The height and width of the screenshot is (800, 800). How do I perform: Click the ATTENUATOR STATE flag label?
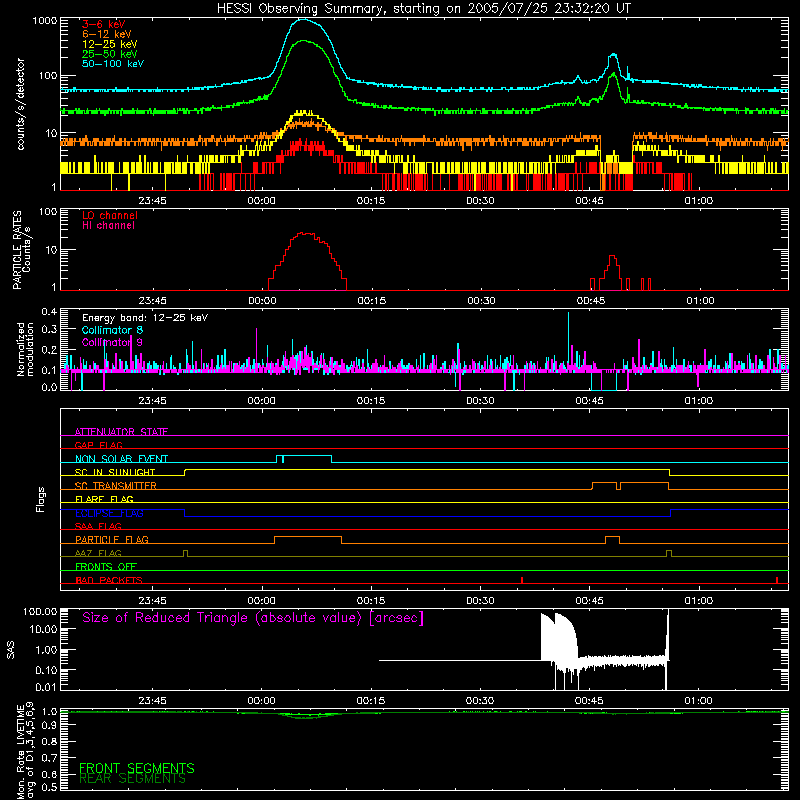[x=121, y=432]
